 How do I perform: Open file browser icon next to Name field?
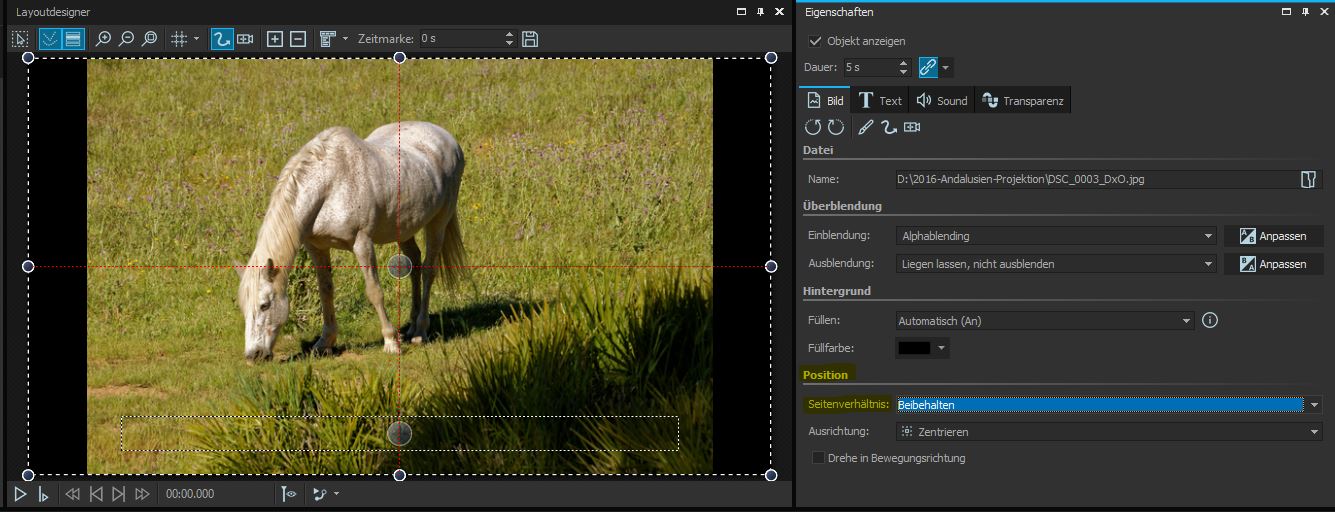1308,179
